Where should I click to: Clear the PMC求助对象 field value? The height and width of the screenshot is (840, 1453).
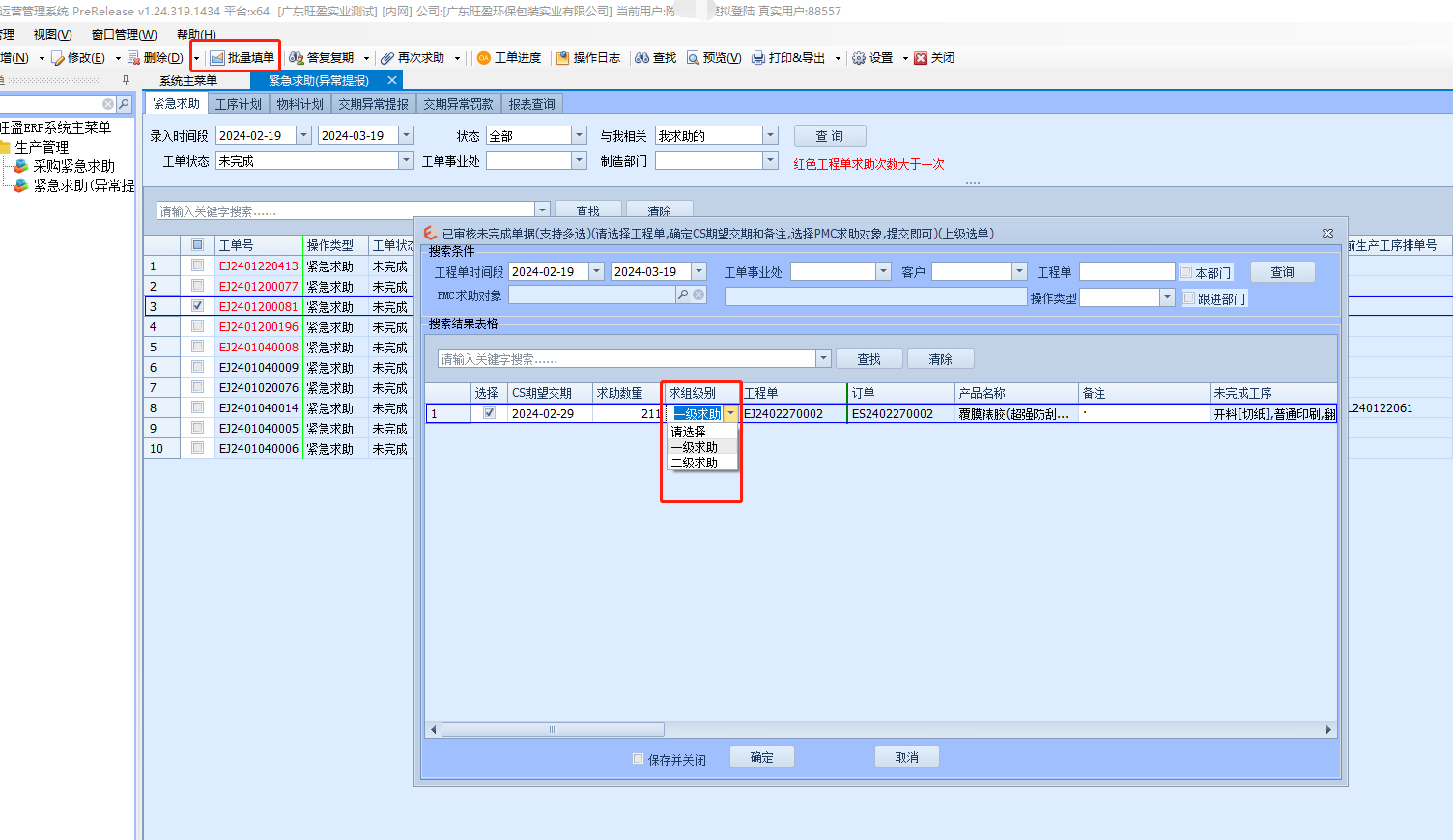click(698, 294)
